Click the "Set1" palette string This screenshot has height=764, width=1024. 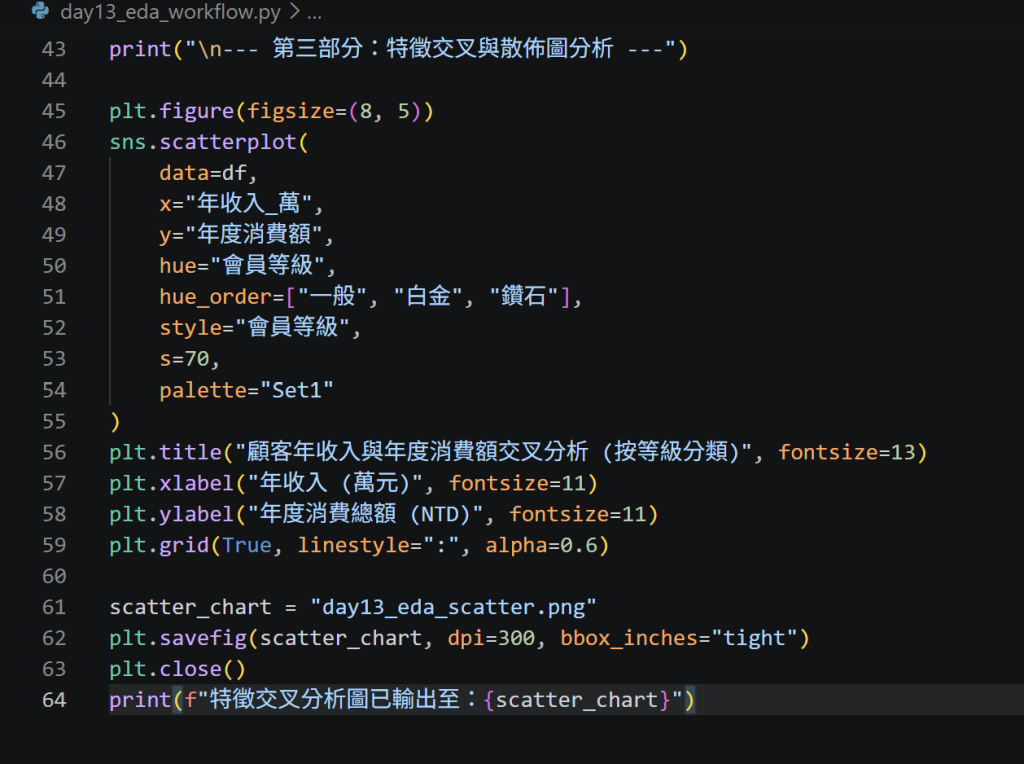pos(297,390)
